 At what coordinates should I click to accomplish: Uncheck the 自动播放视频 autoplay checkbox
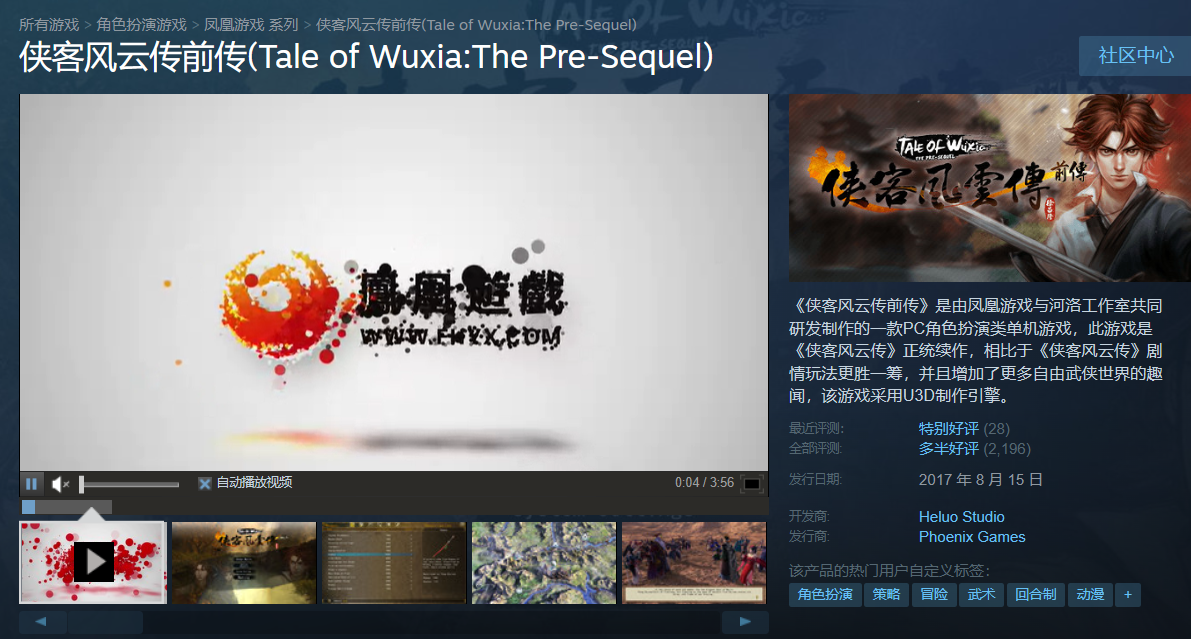(204, 483)
